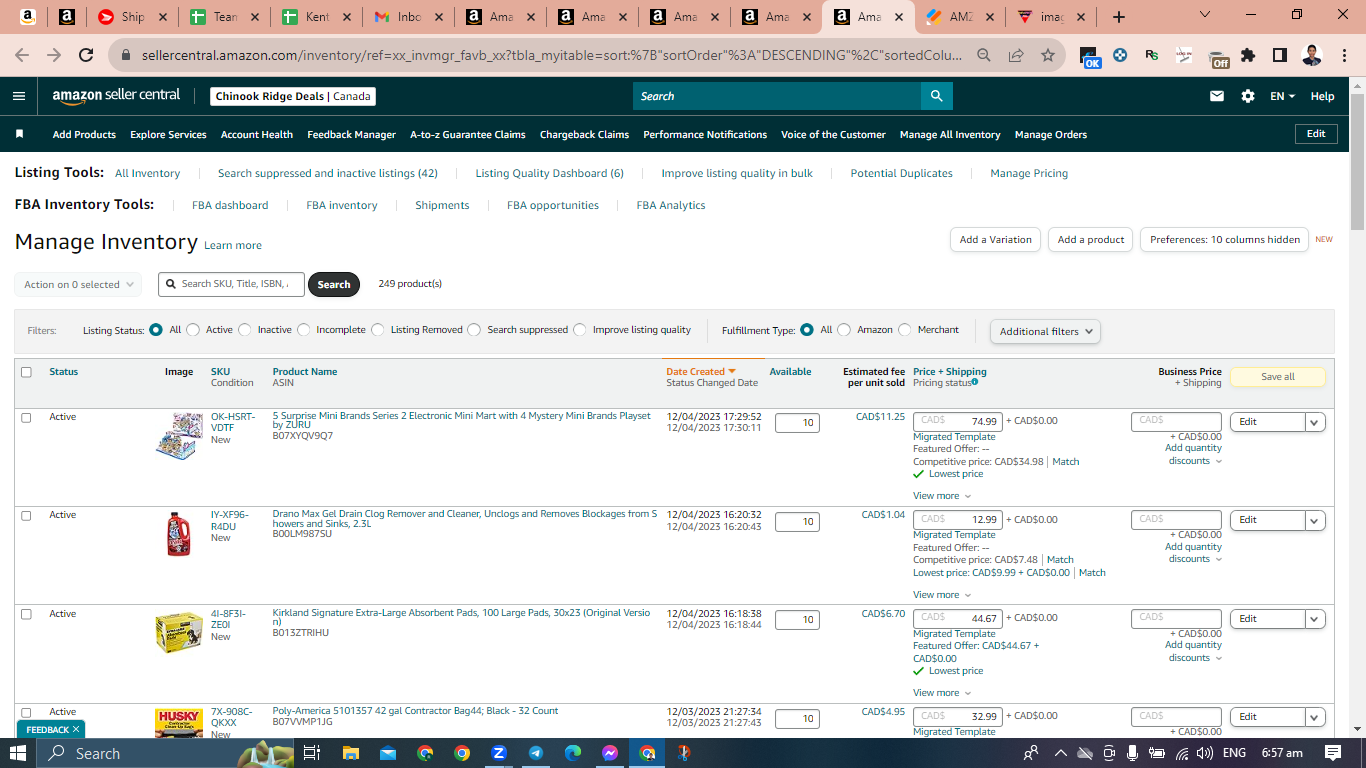Choose the Inactive listing status radio
This screenshot has height=768, width=1366.
(245, 330)
